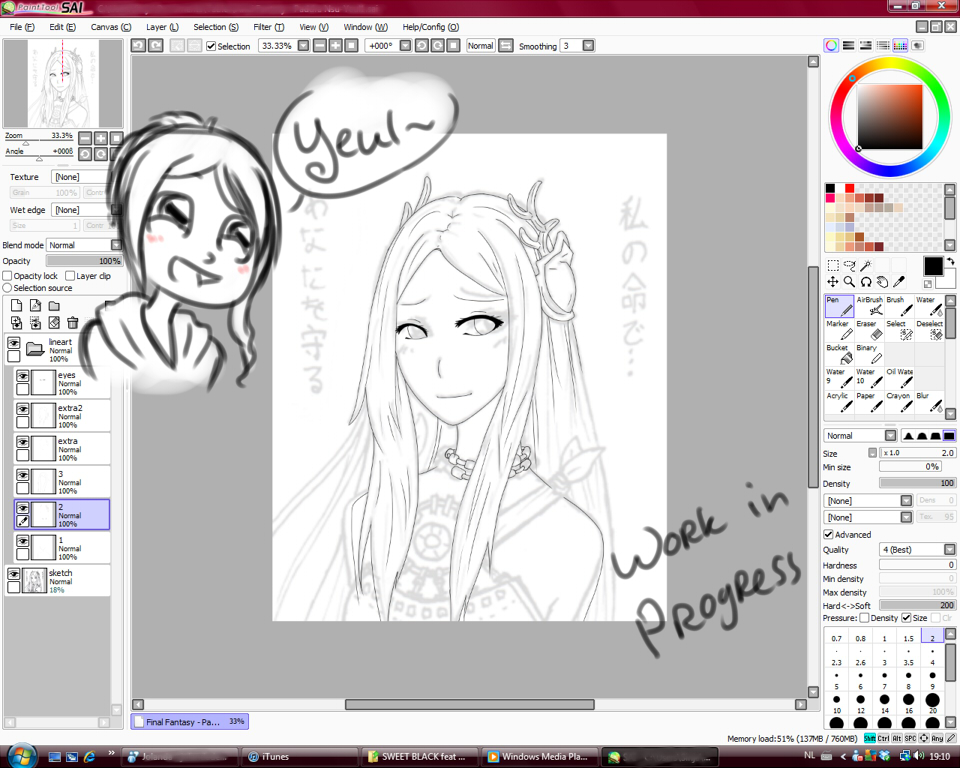Image resolution: width=960 pixels, height=768 pixels.
Task: Open the Canvas menu
Action: tap(110, 27)
